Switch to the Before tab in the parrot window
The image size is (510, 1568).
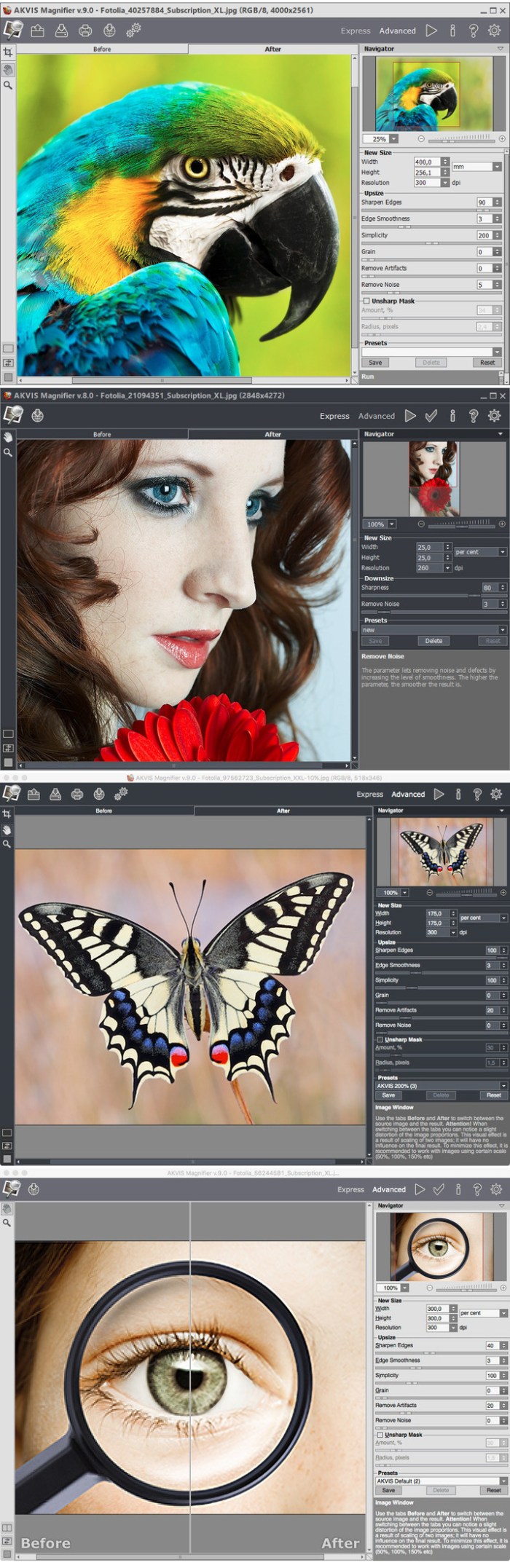102,50
